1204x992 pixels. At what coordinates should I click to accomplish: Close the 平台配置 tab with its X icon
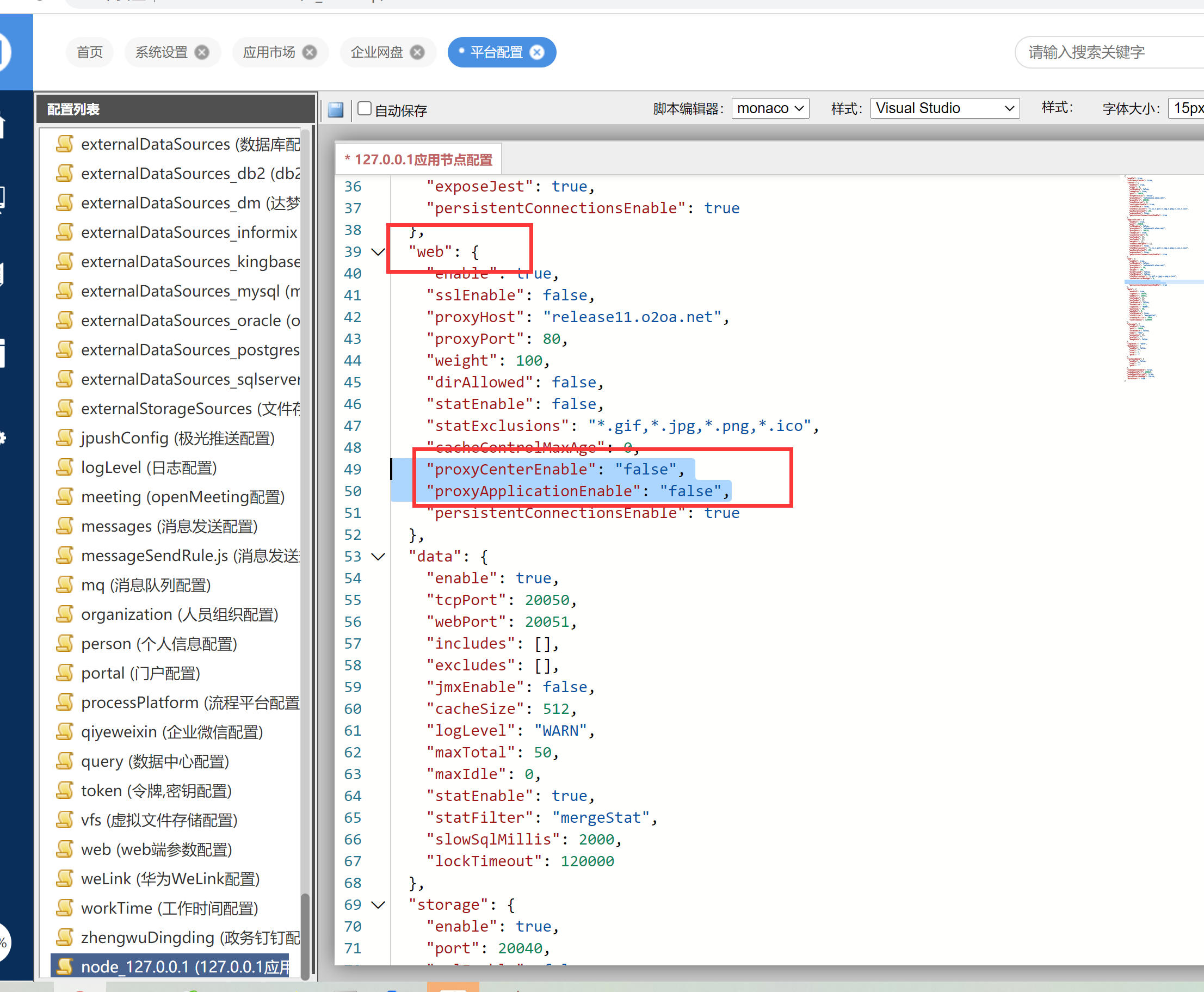(537, 53)
